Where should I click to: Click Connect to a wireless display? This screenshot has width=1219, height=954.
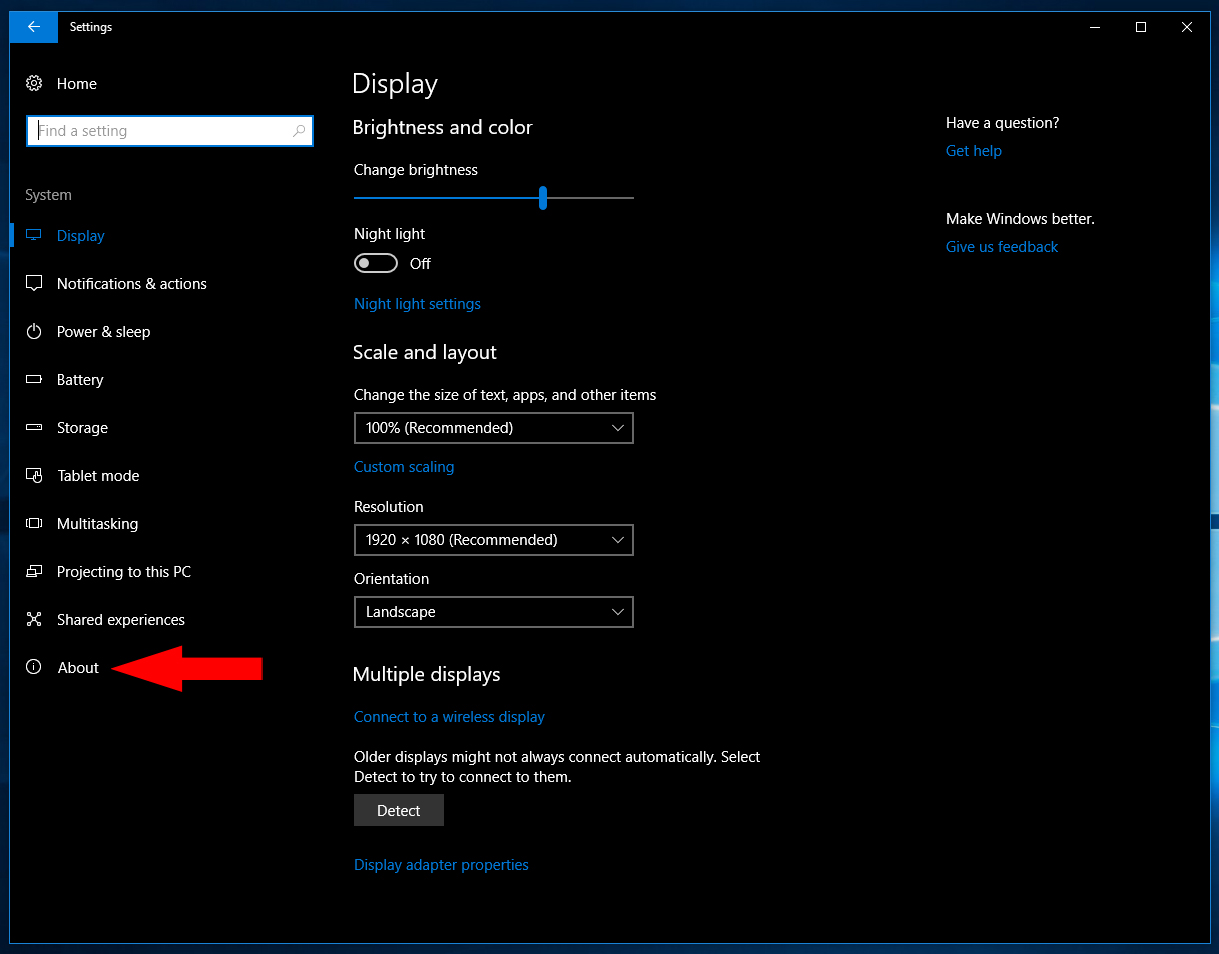click(x=448, y=716)
